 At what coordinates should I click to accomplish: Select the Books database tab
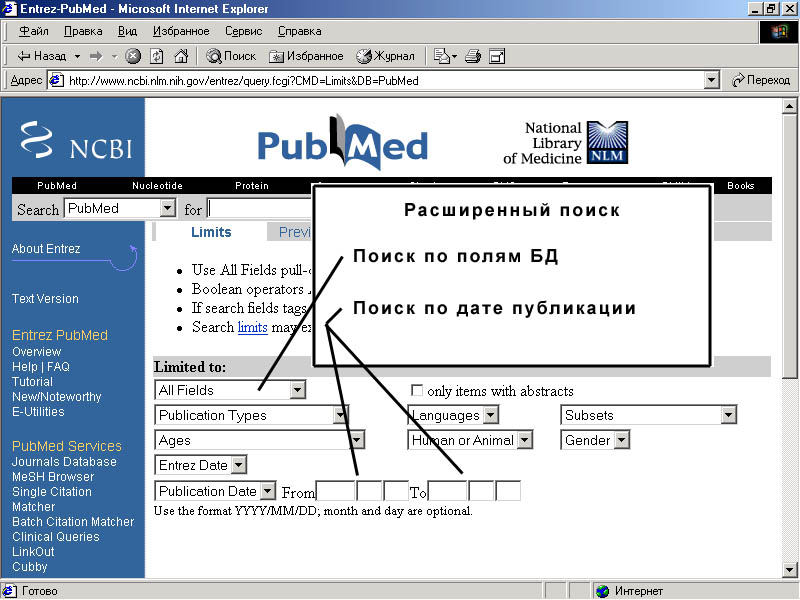tap(741, 186)
